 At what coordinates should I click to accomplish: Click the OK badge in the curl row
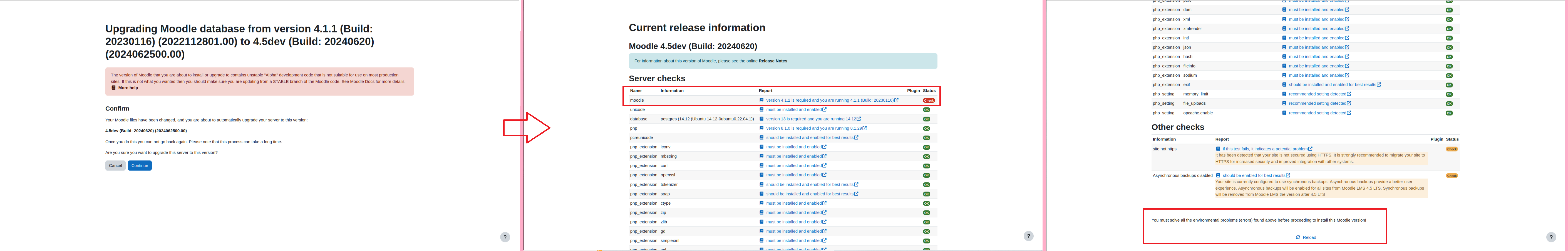(x=926, y=166)
